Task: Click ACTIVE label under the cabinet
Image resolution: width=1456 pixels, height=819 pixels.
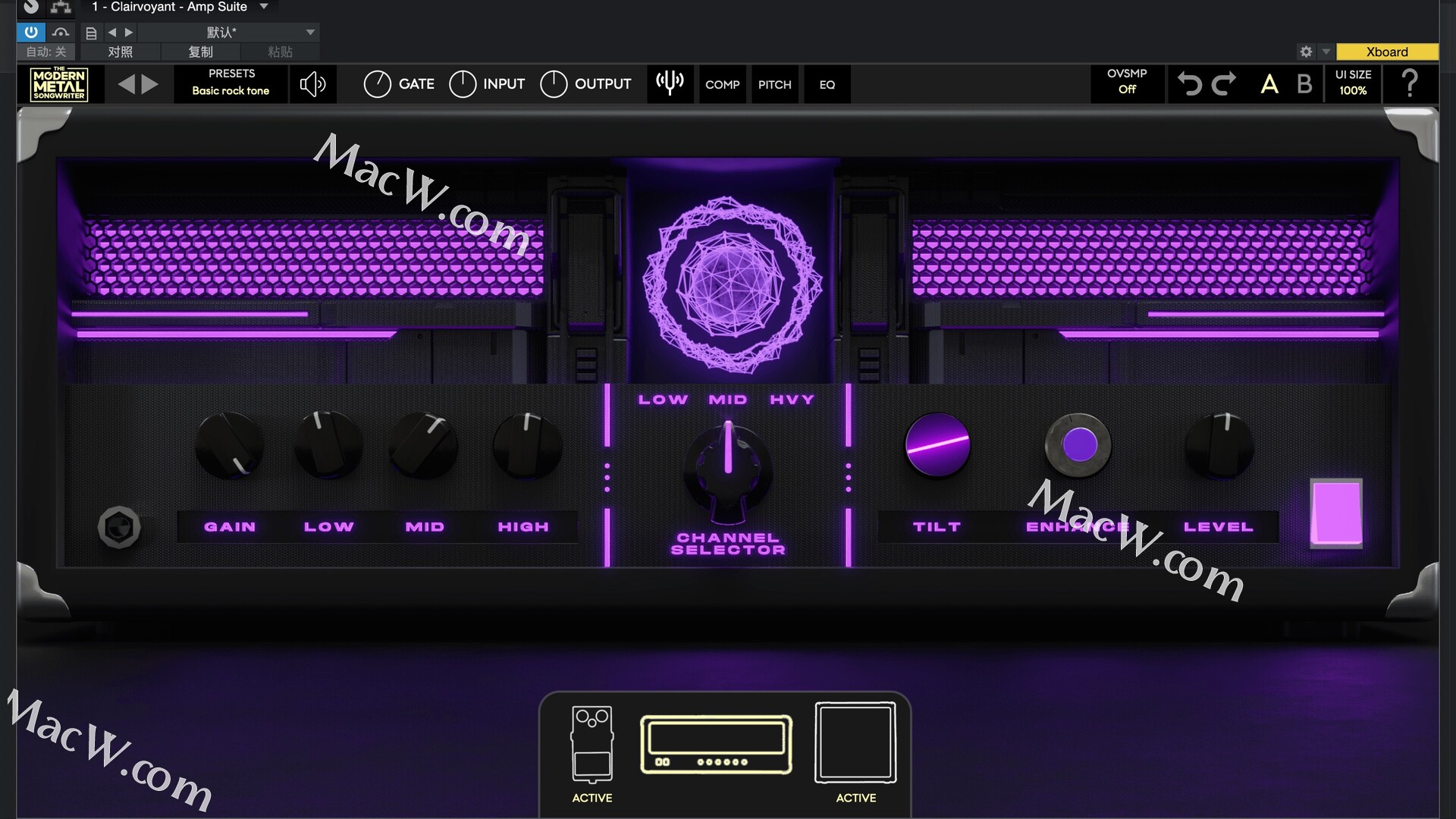Action: tap(855, 798)
